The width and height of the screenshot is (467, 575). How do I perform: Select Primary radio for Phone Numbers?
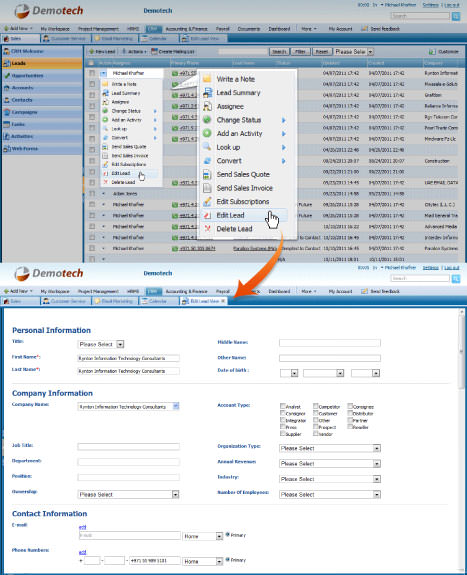point(228,560)
